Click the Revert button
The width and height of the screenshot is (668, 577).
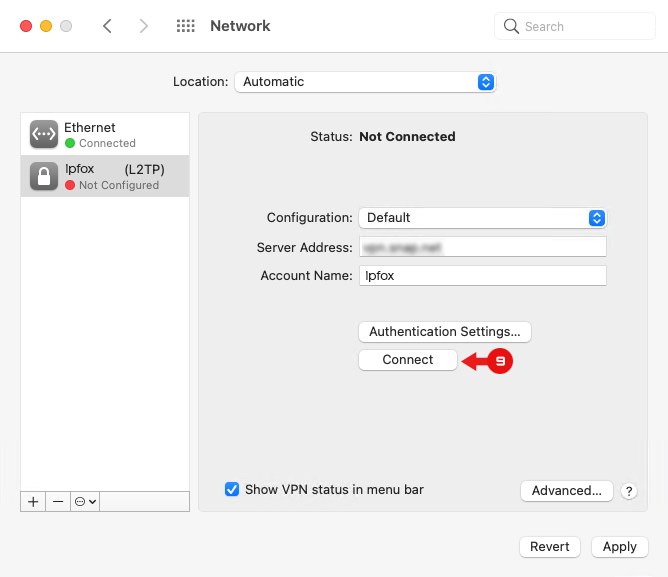coord(550,547)
